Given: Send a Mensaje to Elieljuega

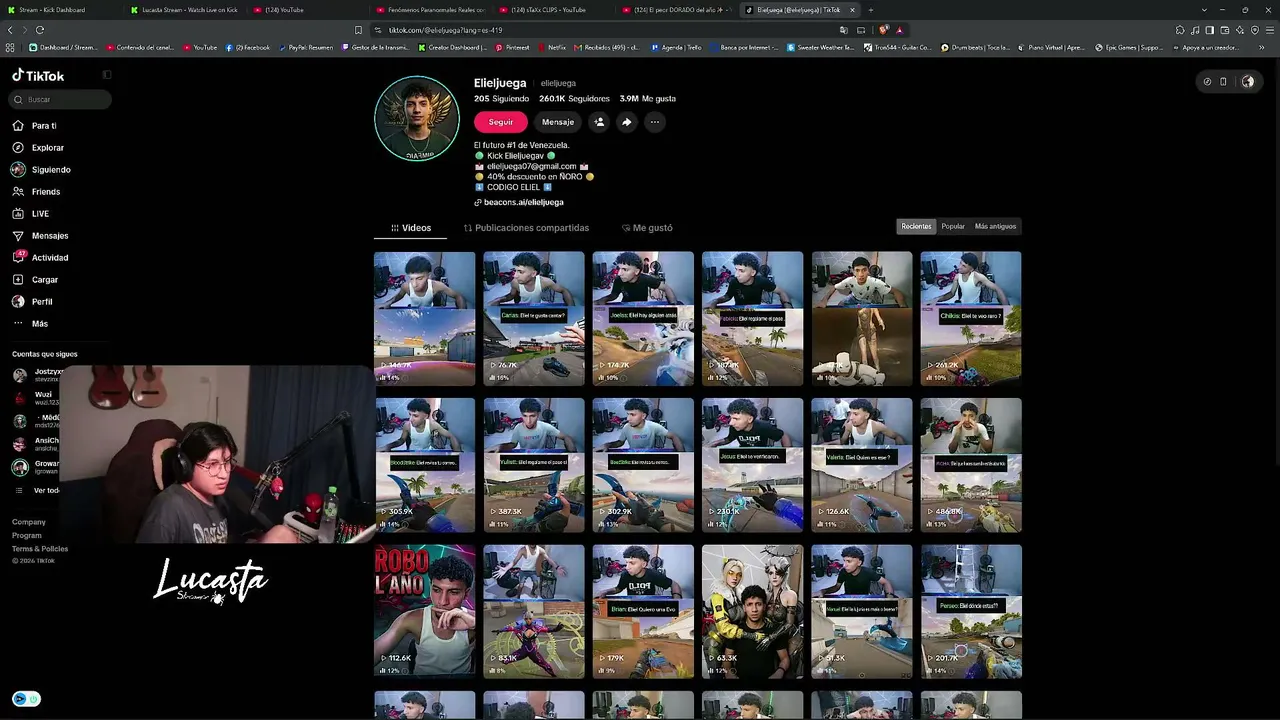Looking at the screenshot, I should tap(558, 122).
